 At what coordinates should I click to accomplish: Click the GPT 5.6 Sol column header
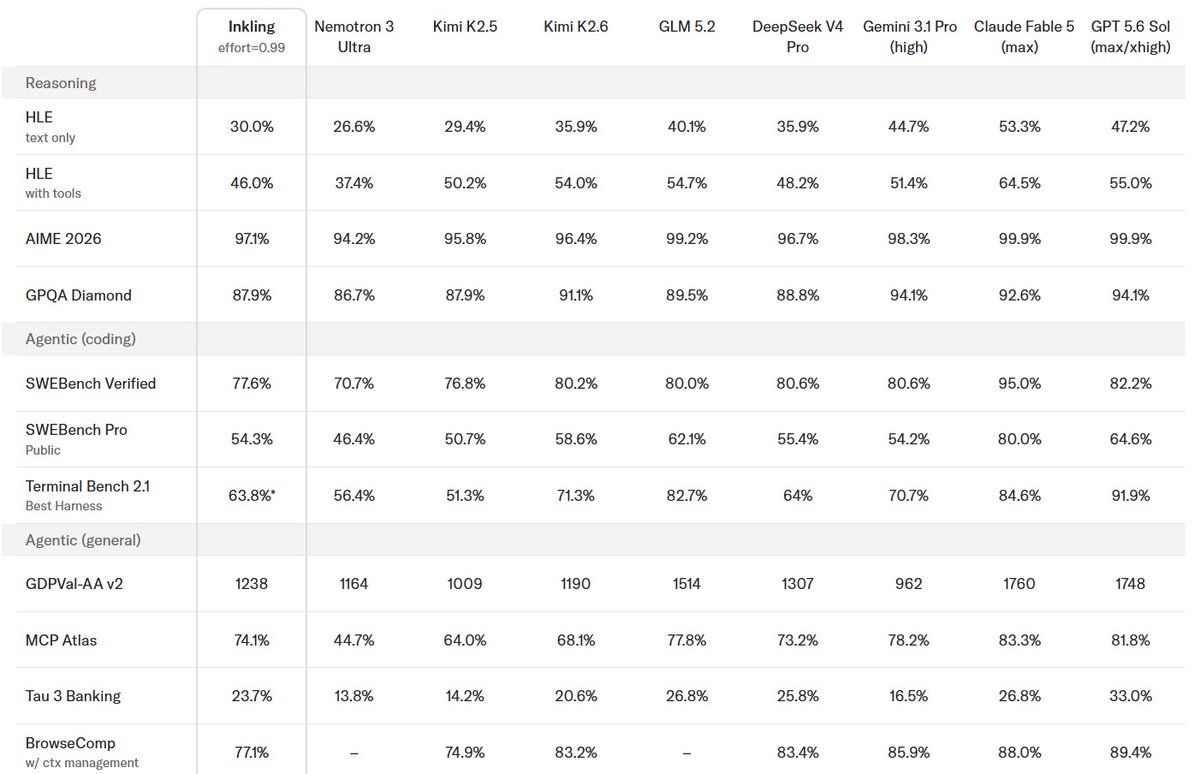(x=1131, y=36)
